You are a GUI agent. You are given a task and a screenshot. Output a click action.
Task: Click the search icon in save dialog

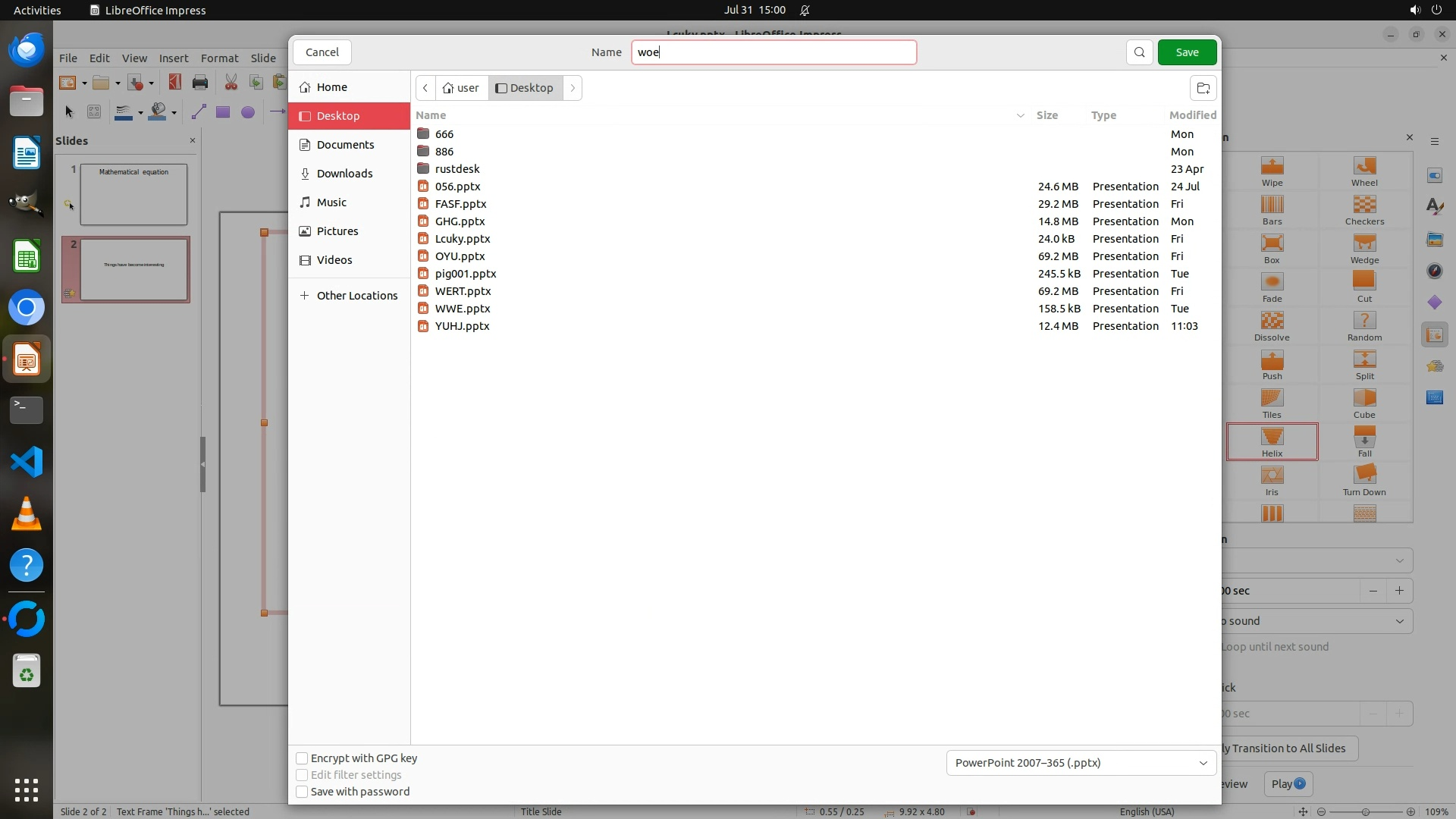pyautogui.click(x=1139, y=52)
